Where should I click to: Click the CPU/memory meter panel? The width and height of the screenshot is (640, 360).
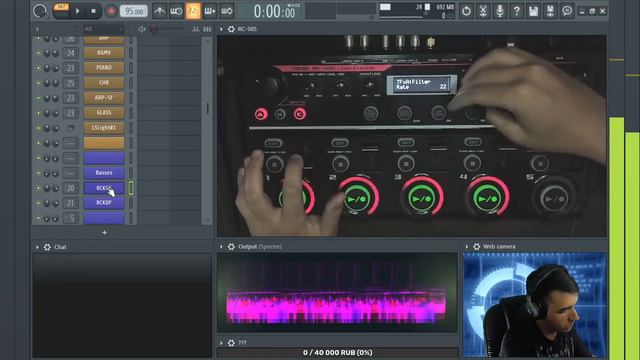point(417,11)
